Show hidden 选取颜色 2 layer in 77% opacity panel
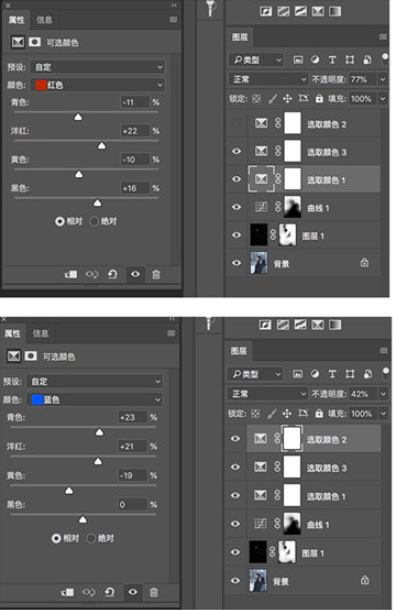393x610 pixels. (236, 124)
